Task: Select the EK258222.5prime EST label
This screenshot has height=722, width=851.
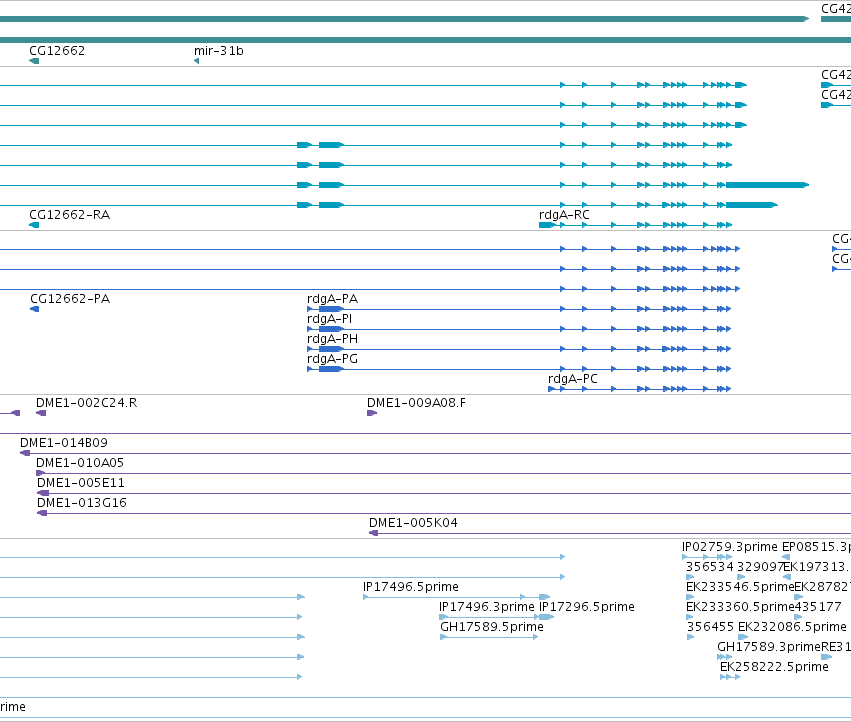Action: 774,668
